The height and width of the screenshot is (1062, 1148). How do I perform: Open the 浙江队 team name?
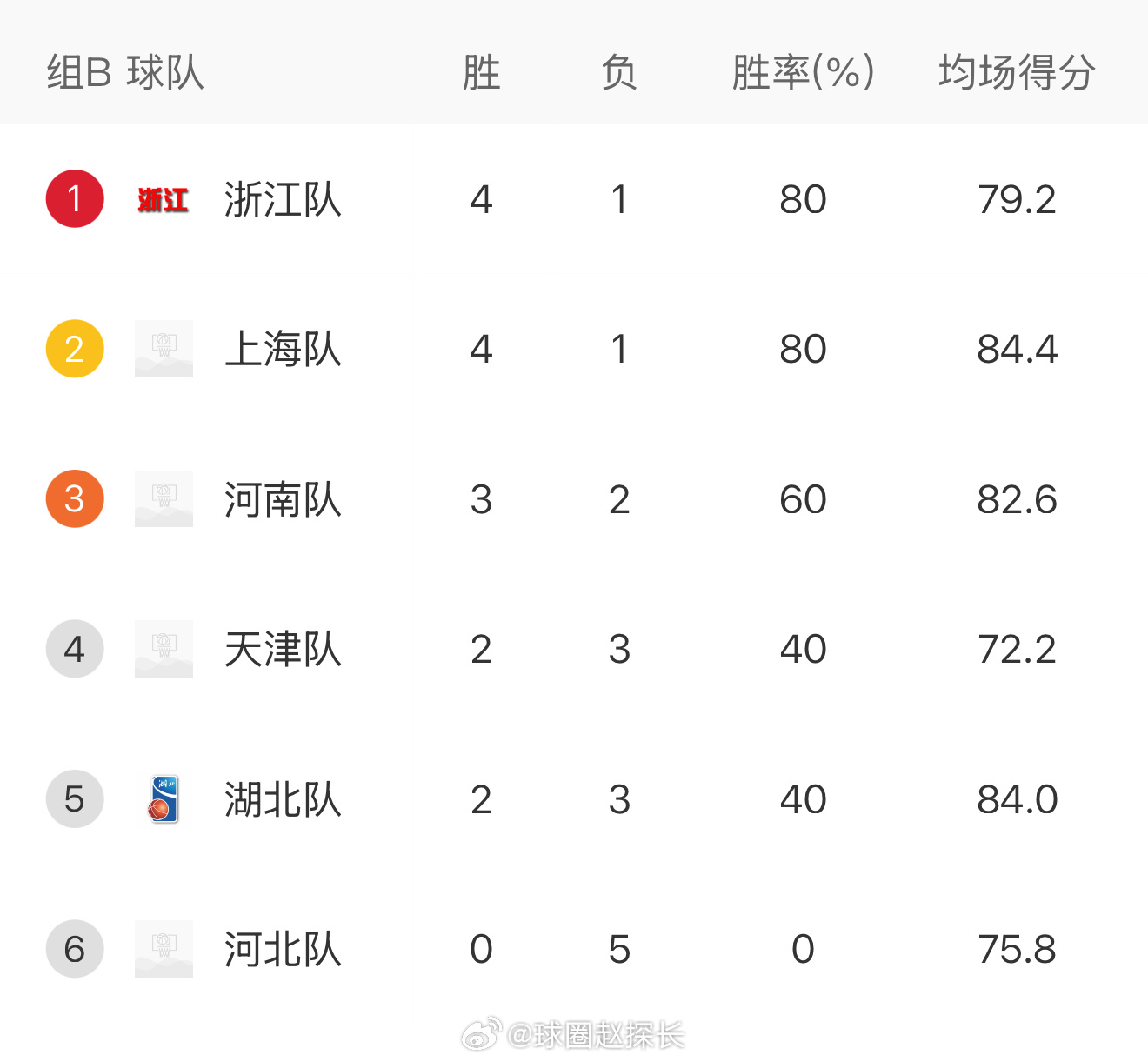(283, 199)
